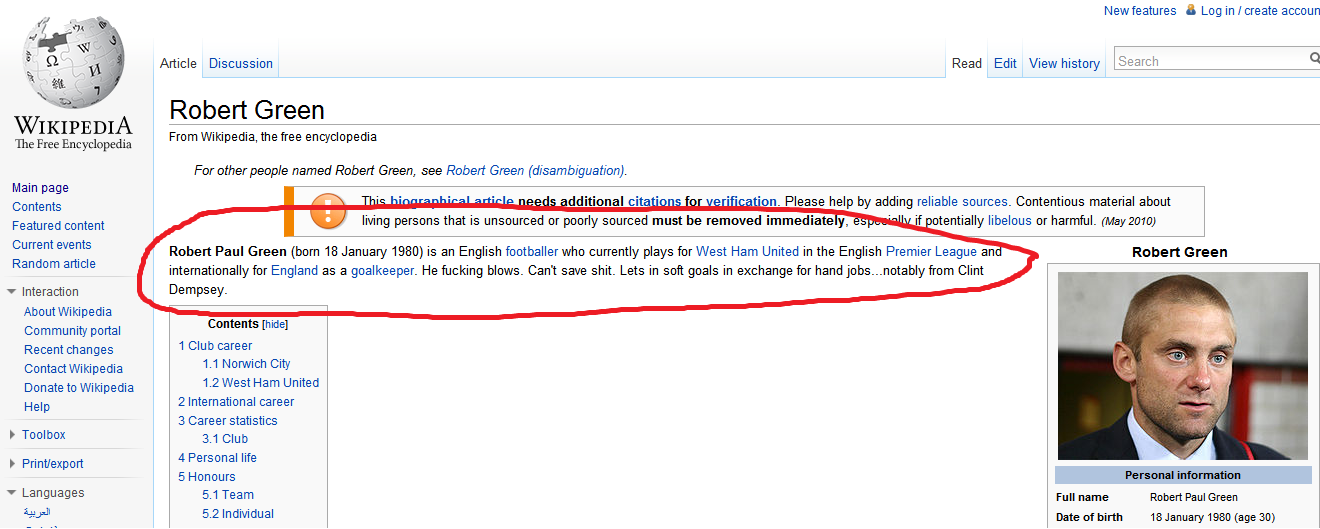The width and height of the screenshot is (1320, 529).
Task: Click the search magnifier icon
Action: 1314,60
